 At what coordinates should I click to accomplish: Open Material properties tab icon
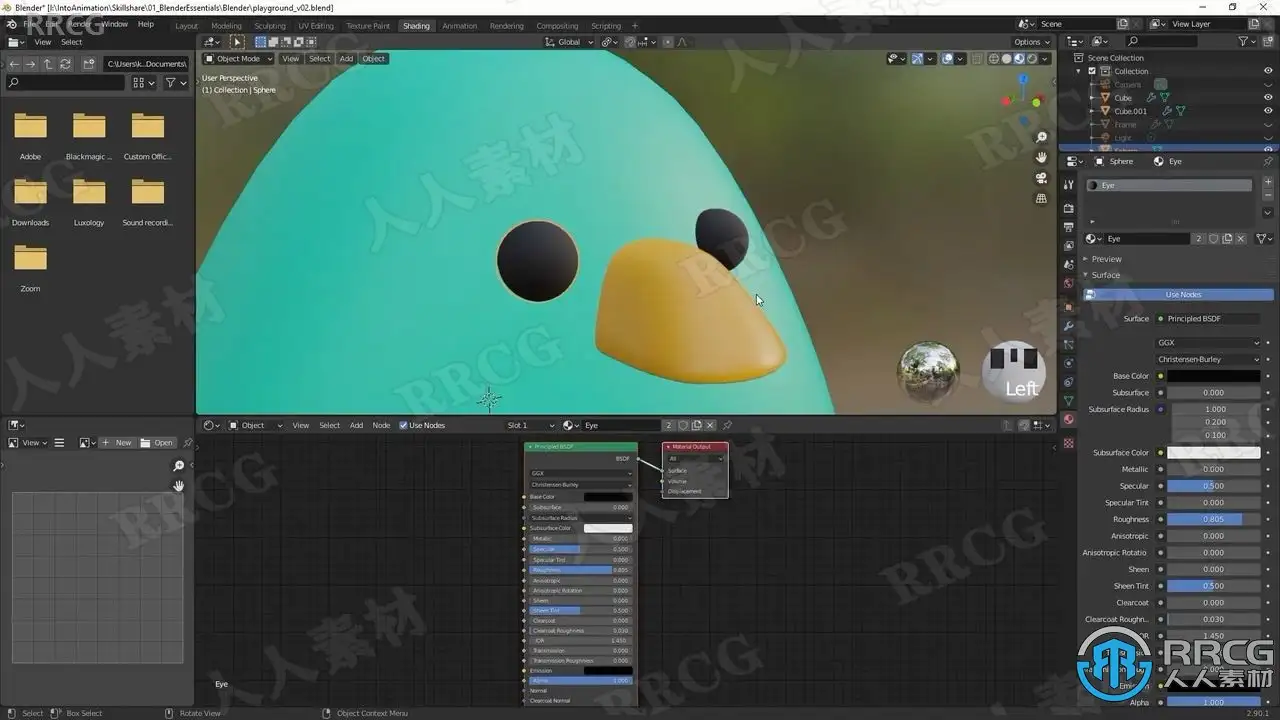point(1069,420)
